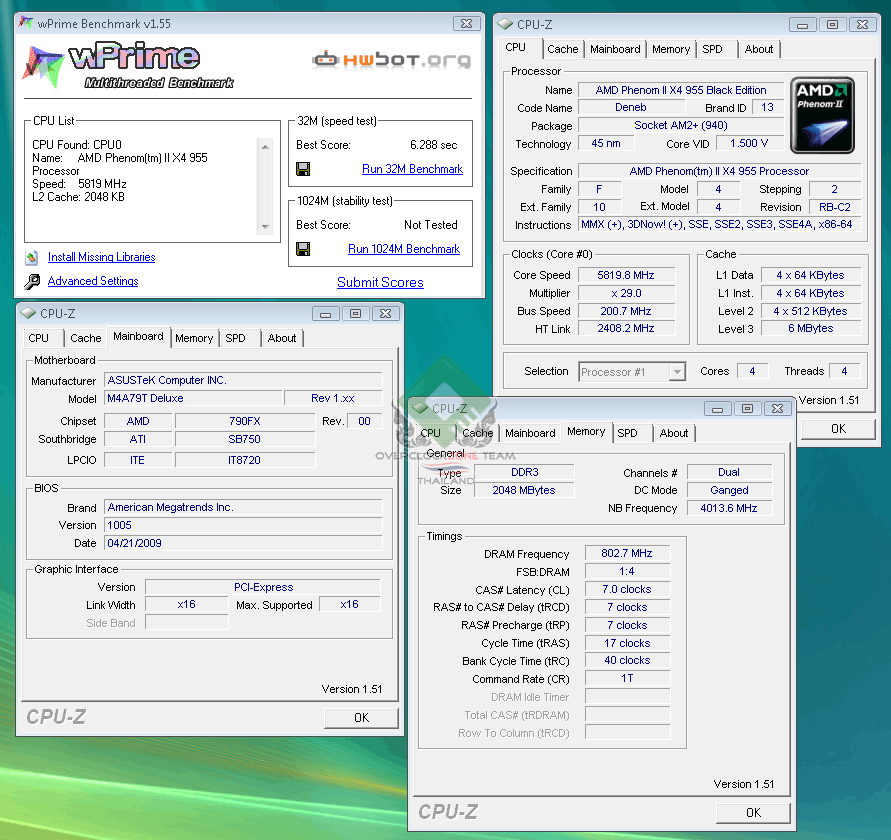Click the CPU List scrollbar down arrow
Screen dimensions: 891x840
coord(265,227)
